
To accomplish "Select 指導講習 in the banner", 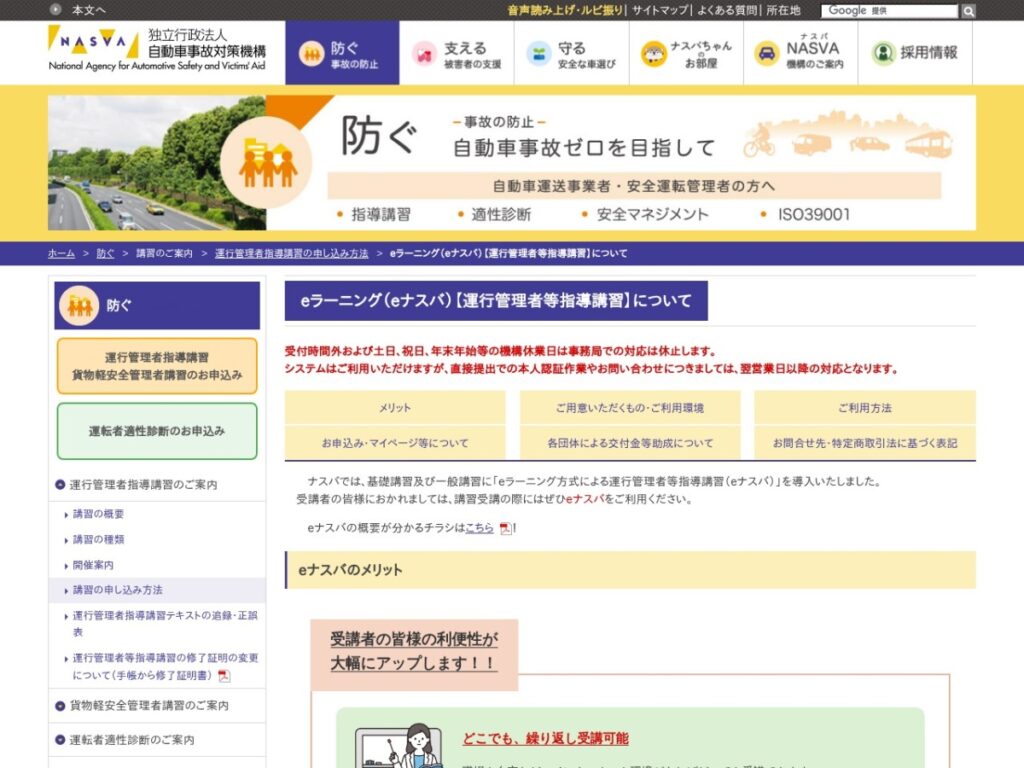I will tap(381, 214).
